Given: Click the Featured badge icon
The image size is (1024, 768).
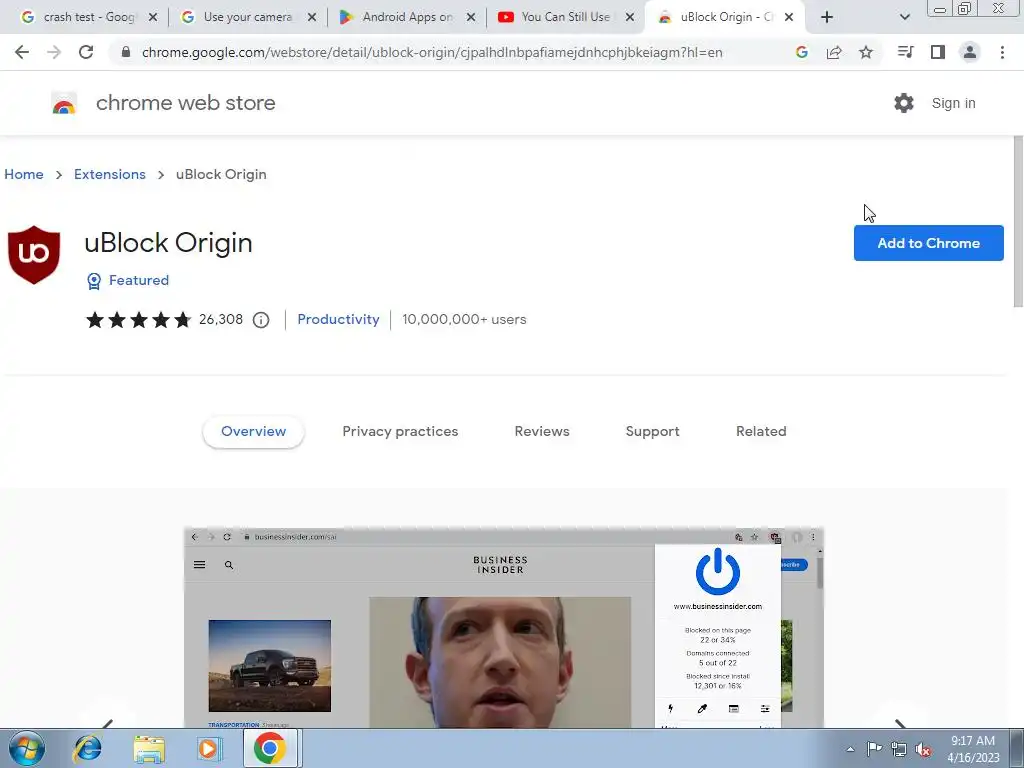Looking at the screenshot, I should point(94,281).
